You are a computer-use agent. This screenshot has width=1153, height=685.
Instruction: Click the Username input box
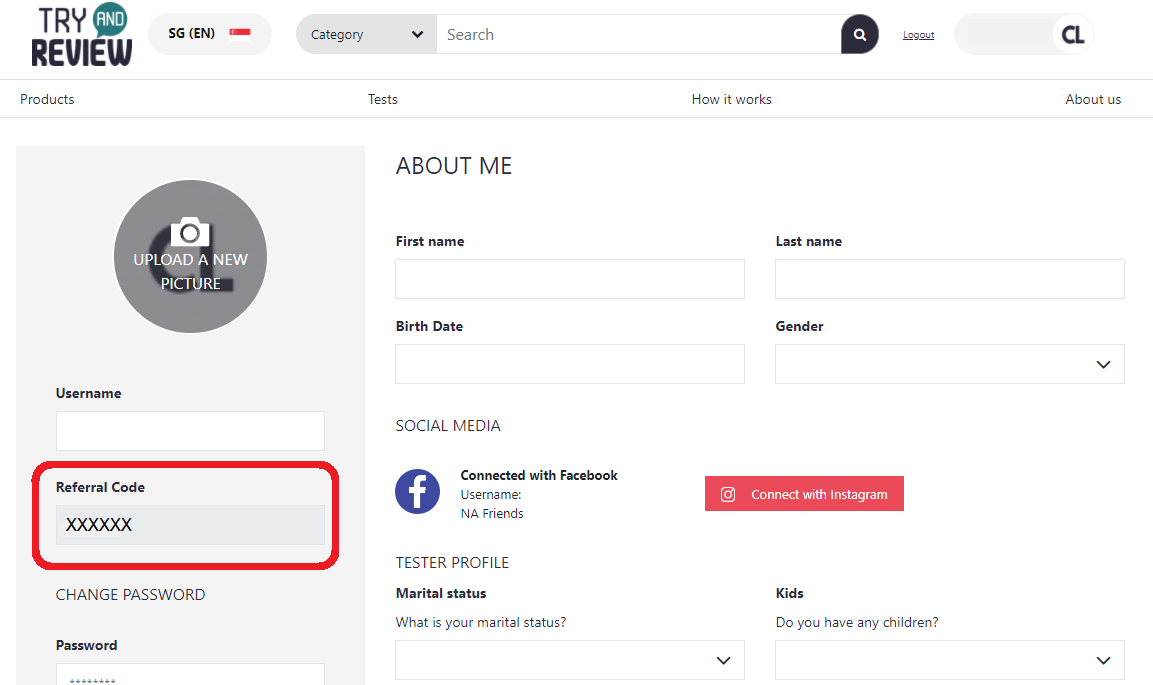[x=190, y=431]
